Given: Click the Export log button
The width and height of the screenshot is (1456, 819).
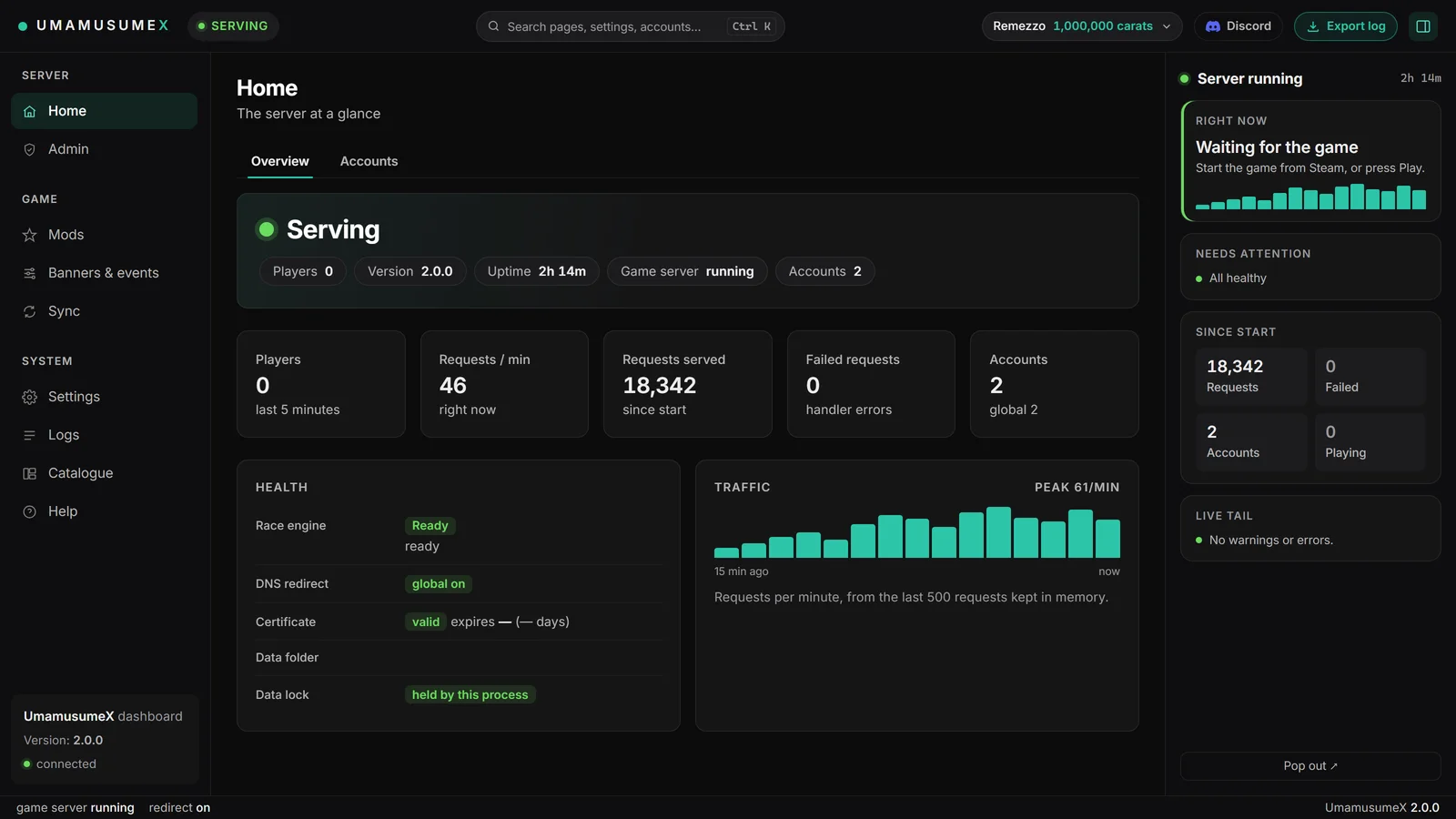Looking at the screenshot, I should point(1346,26).
